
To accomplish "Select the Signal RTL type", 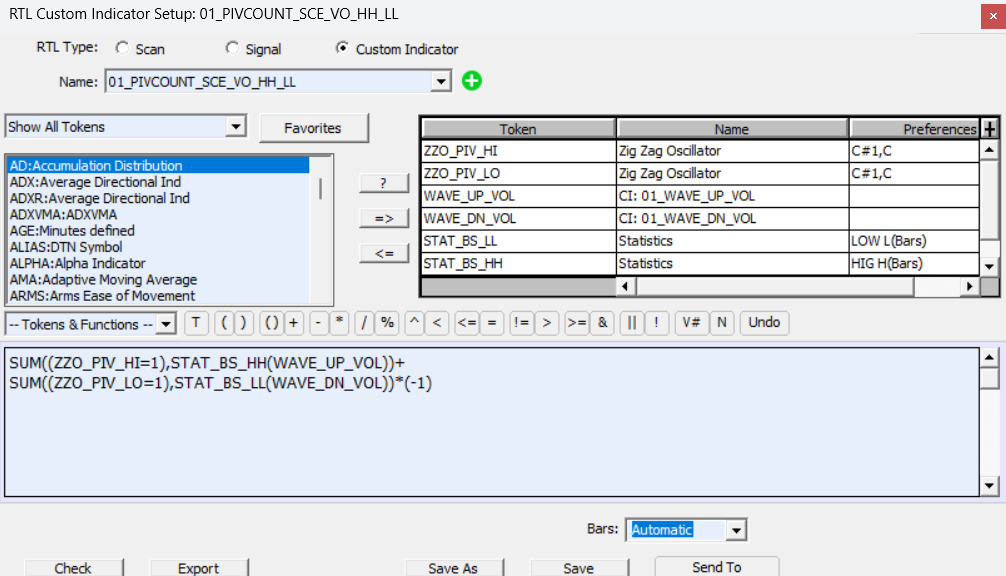I will click(x=232, y=48).
